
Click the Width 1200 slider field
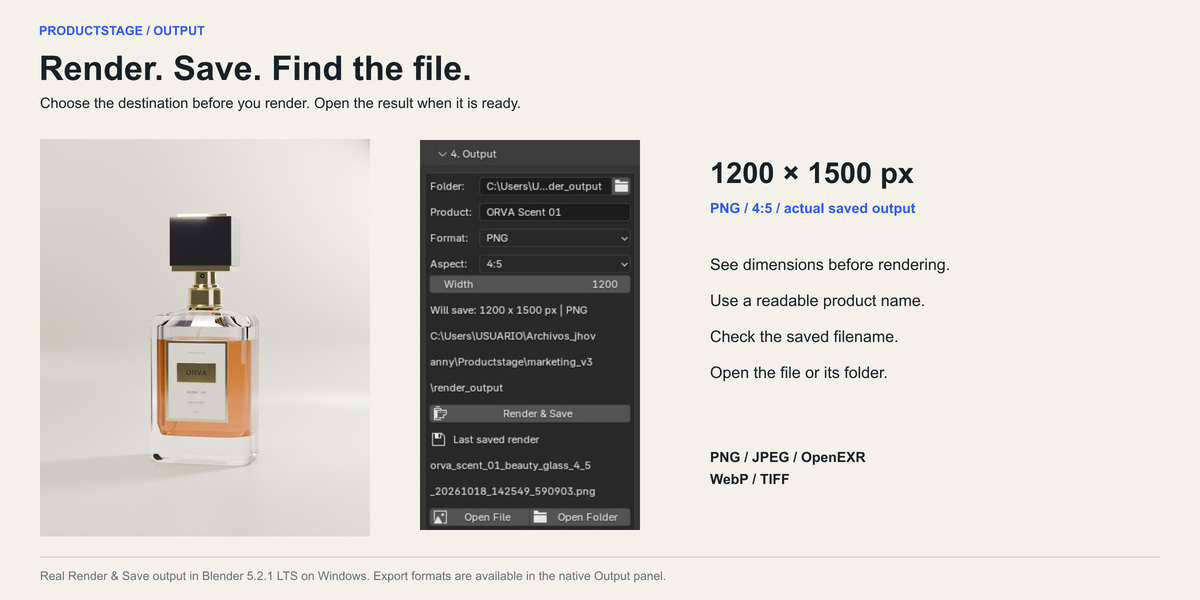point(530,284)
